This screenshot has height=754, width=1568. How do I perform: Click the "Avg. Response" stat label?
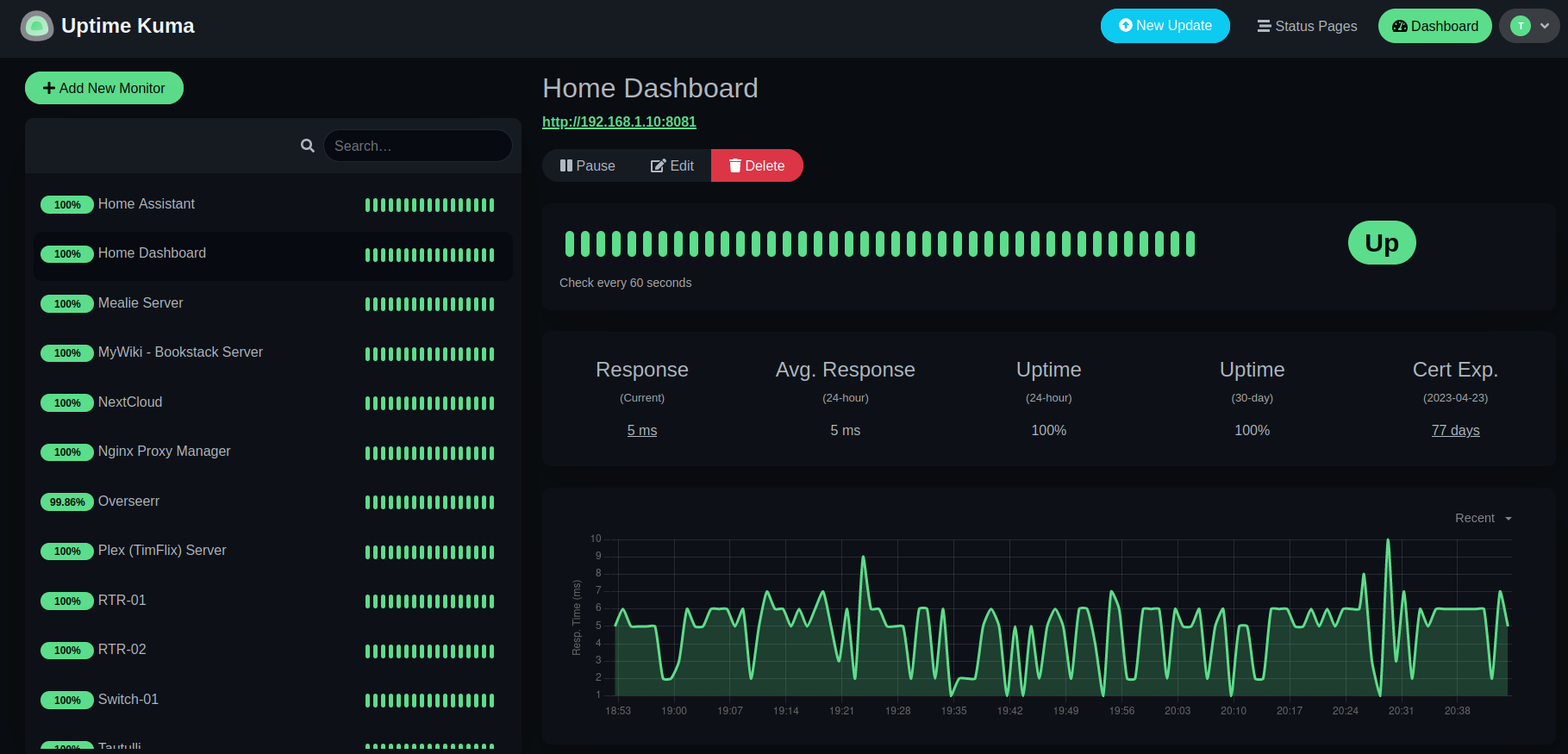click(x=845, y=370)
